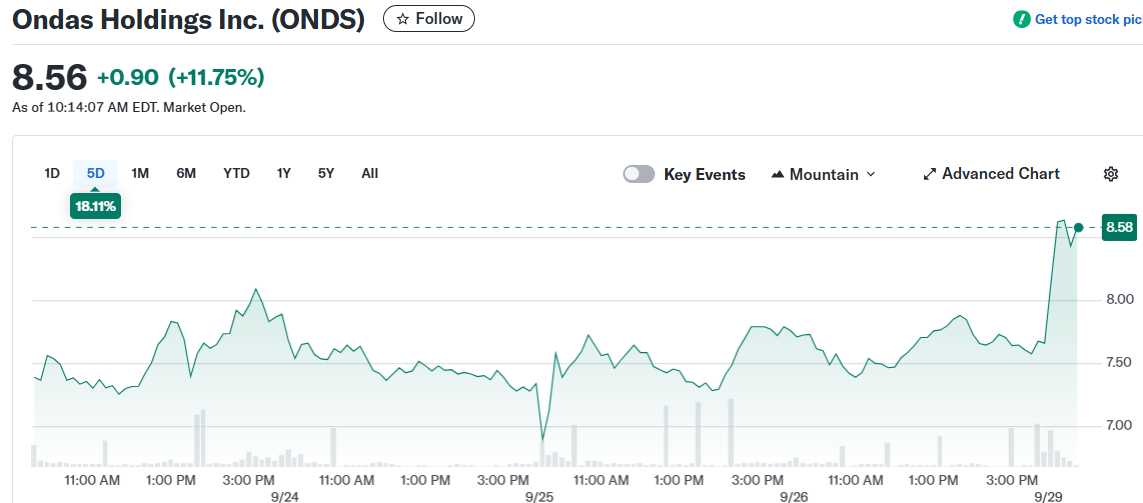Click the green dot at chart line end
Image resolution: width=1143 pixels, height=503 pixels.
1078,227
